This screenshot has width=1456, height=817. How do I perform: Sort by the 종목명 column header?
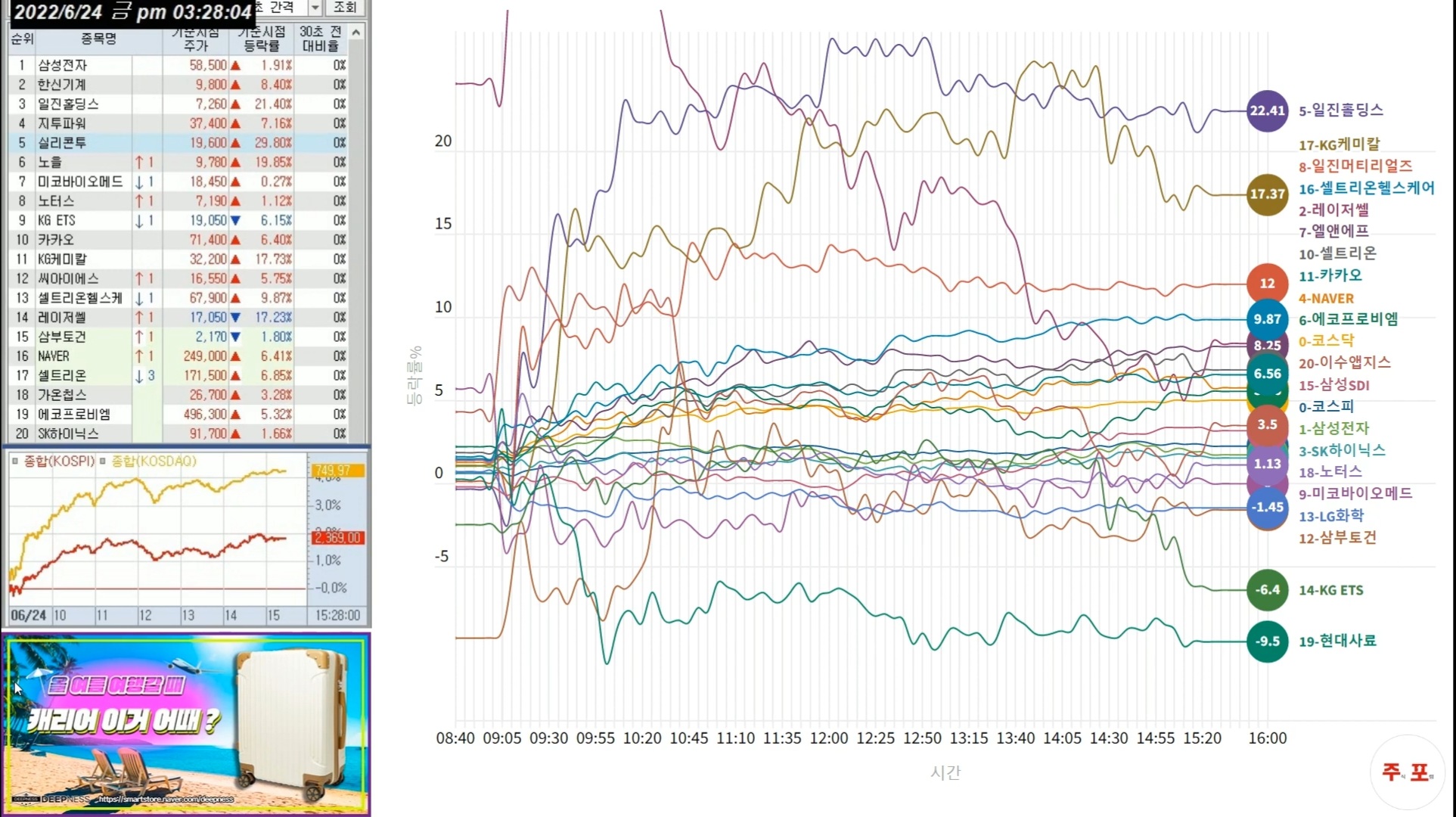coord(98,39)
